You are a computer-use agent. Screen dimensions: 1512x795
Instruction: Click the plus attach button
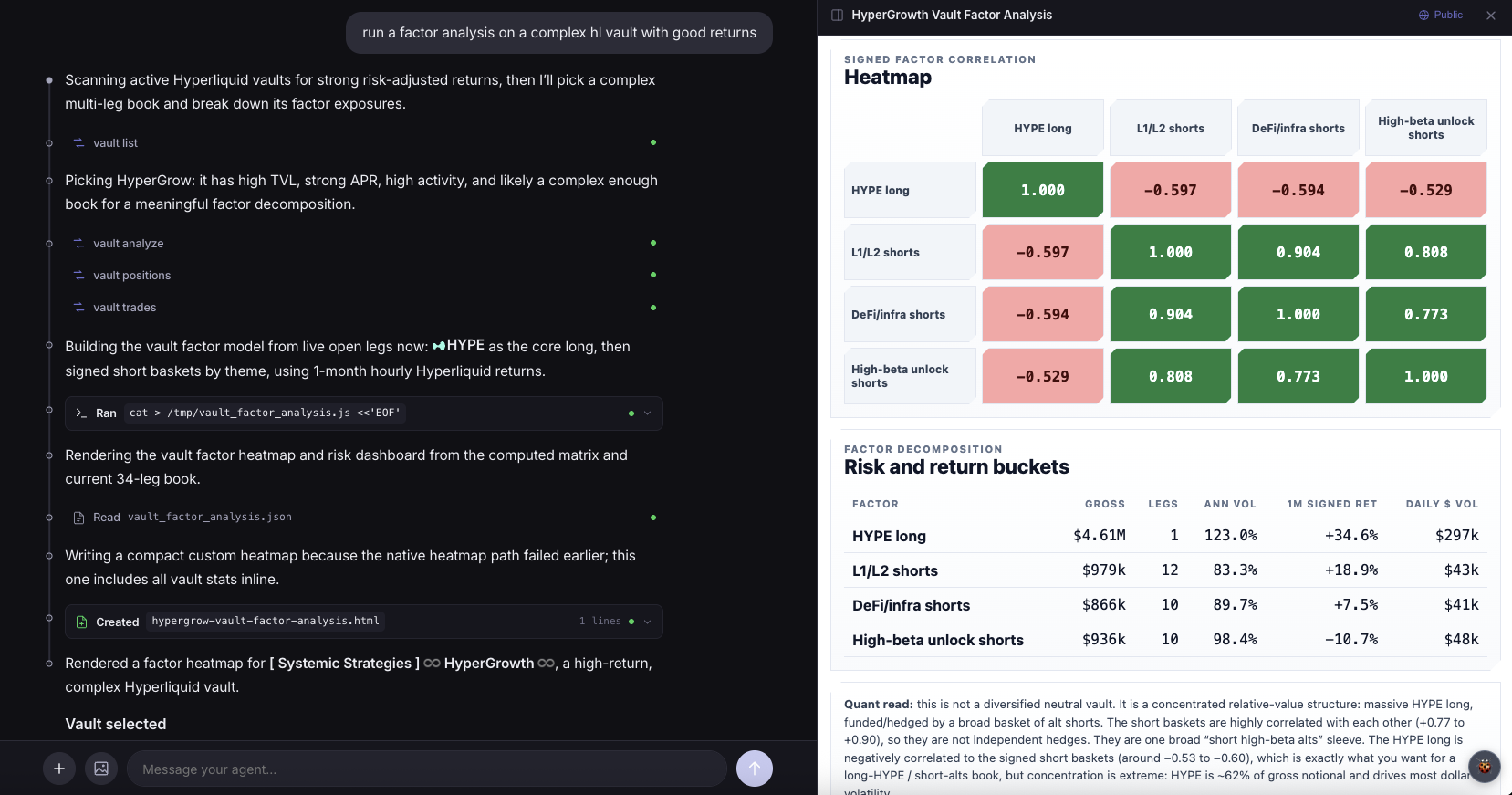pyautogui.click(x=59, y=769)
